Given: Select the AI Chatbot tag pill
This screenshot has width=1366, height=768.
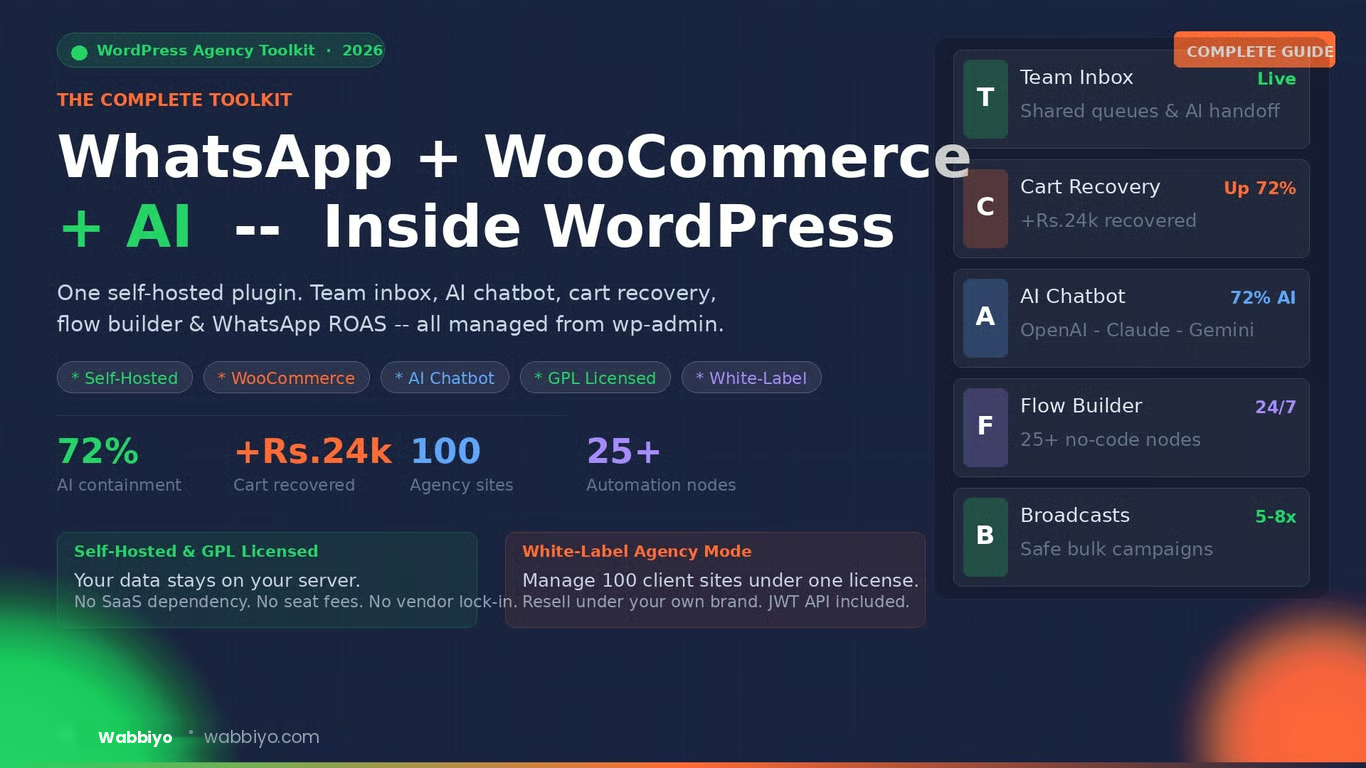Looking at the screenshot, I should pyautogui.click(x=445, y=378).
